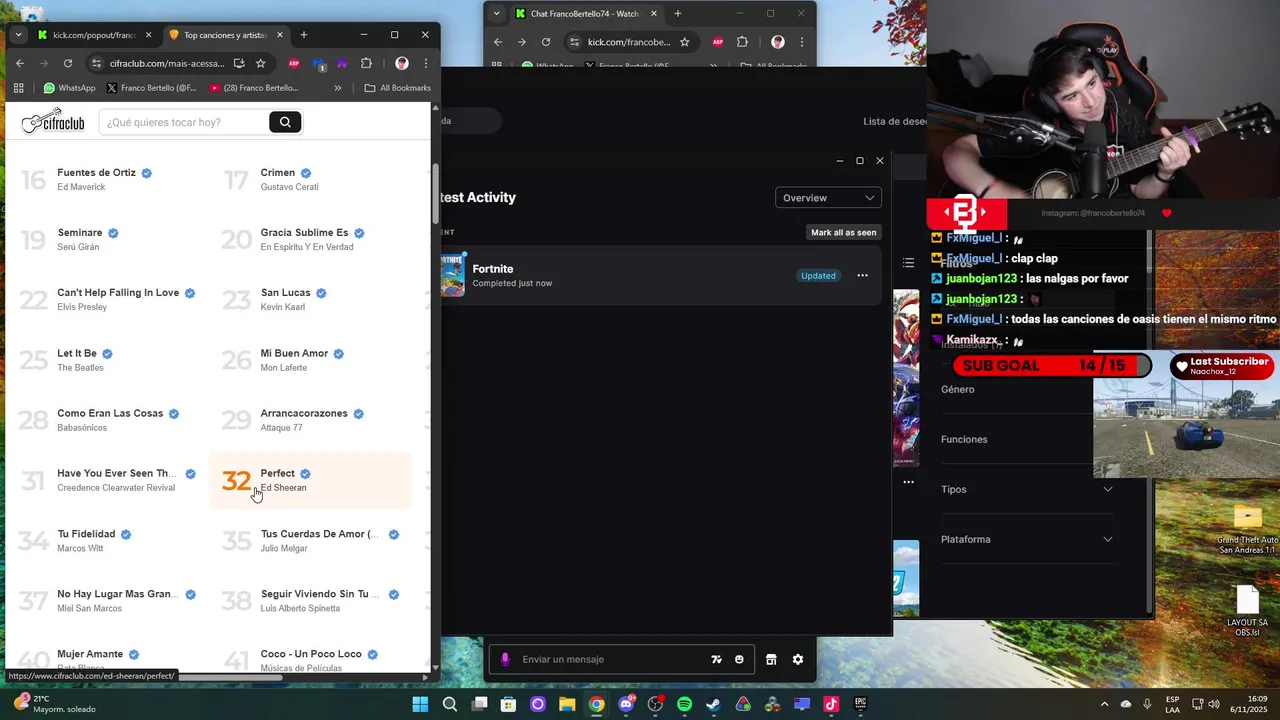Click the cifraclub.com address bar
This screenshot has width=1280, height=720.
click(167, 63)
